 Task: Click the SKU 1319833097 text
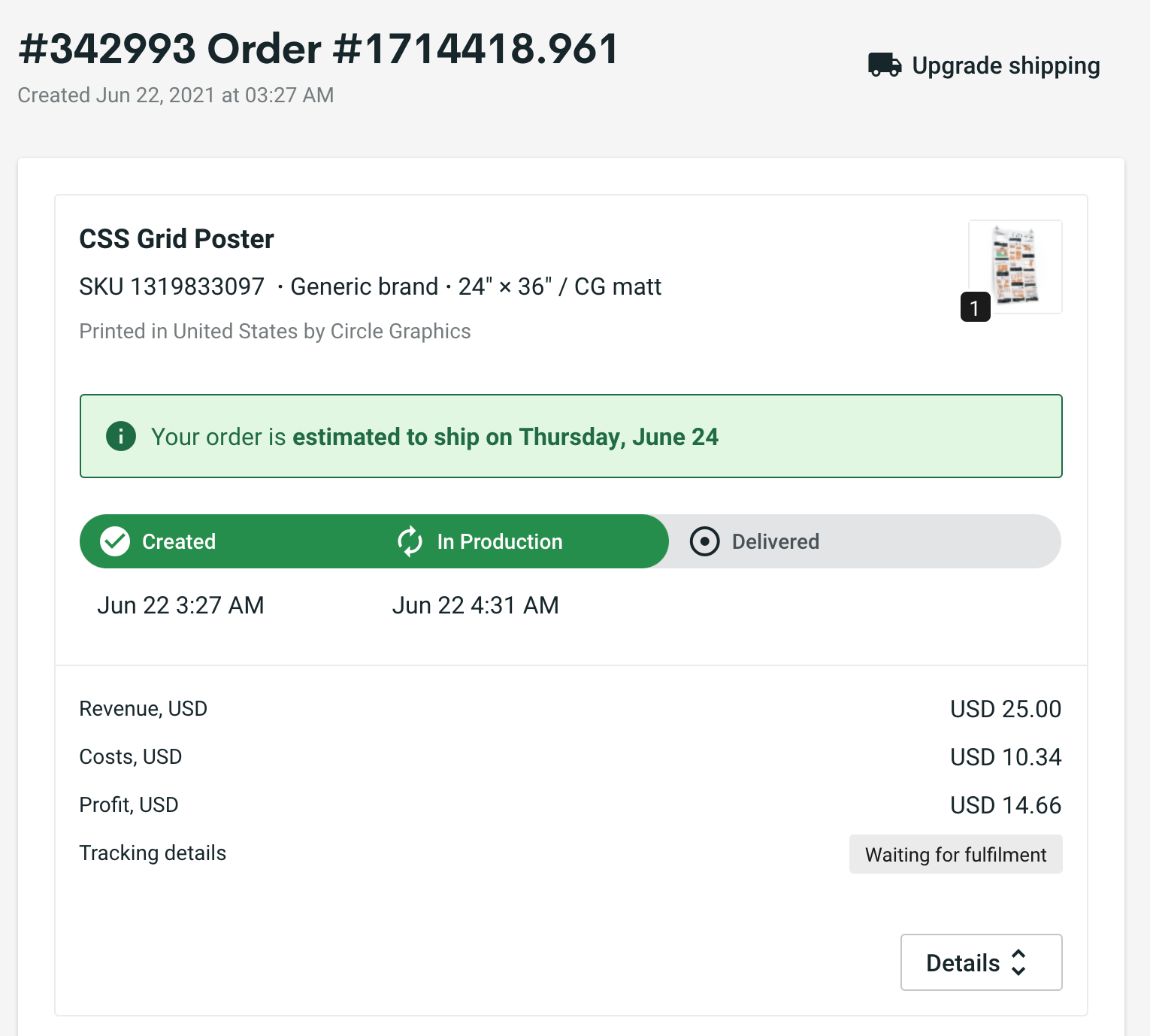click(x=172, y=286)
